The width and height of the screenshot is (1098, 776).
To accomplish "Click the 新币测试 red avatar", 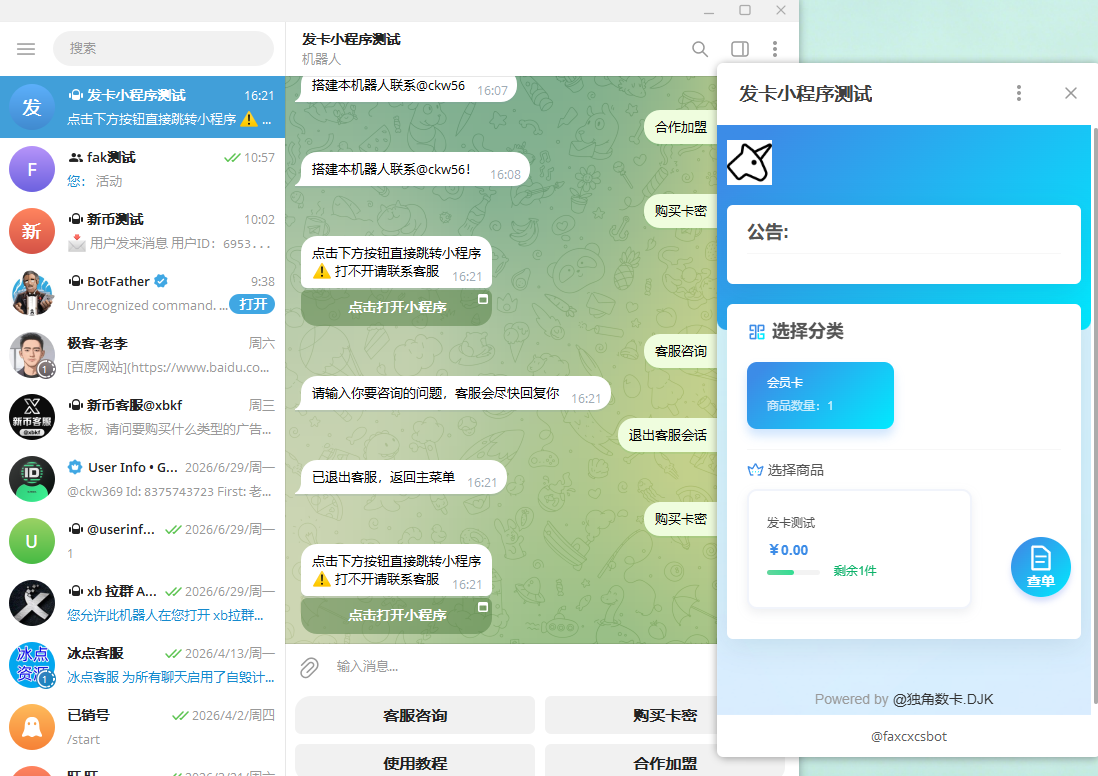I will tap(32, 231).
